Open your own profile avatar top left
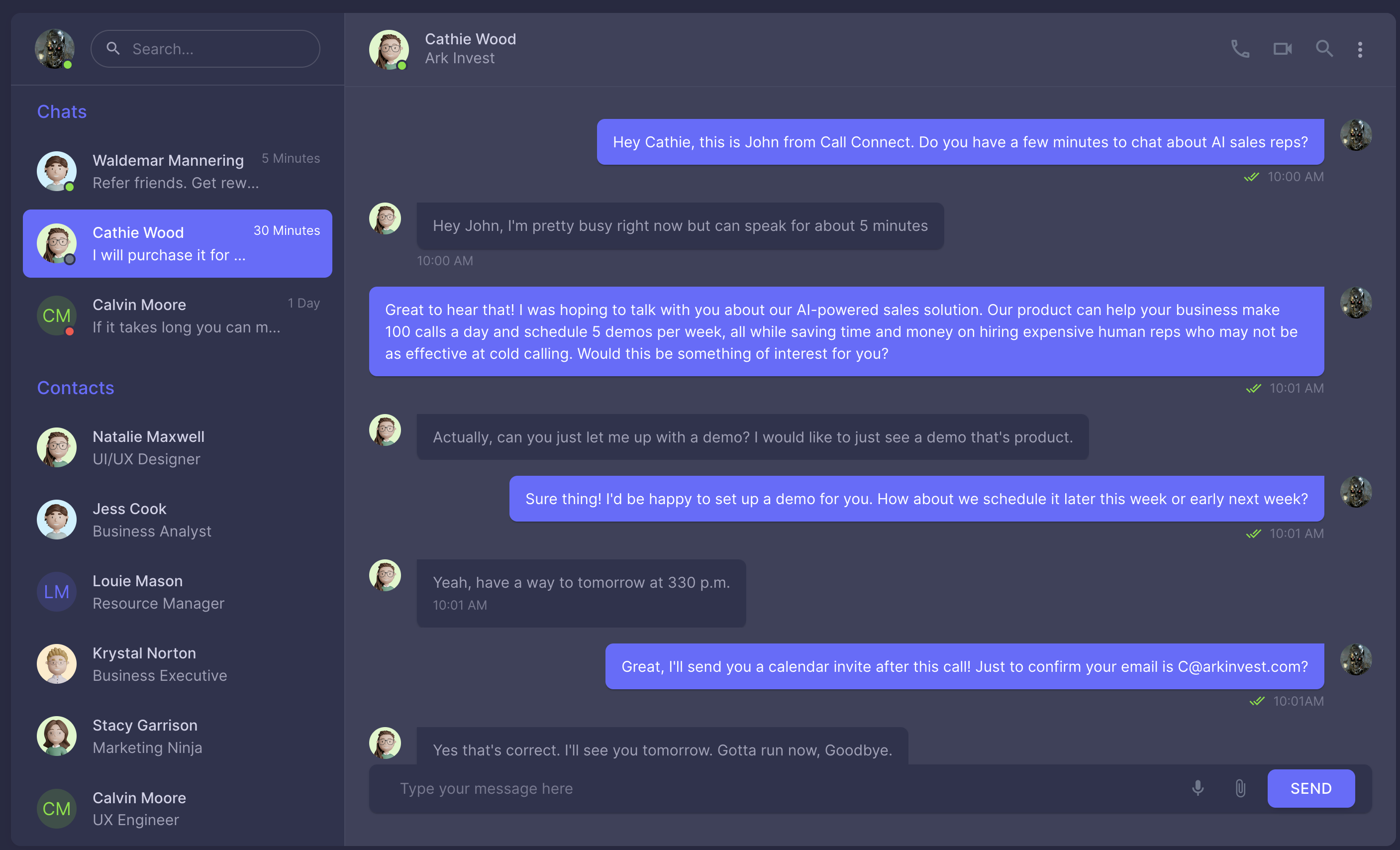 [55, 48]
